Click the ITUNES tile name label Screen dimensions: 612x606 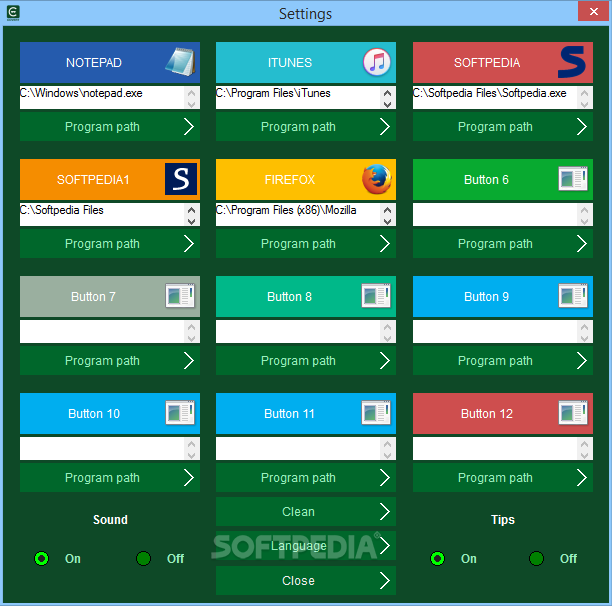tap(290, 62)
